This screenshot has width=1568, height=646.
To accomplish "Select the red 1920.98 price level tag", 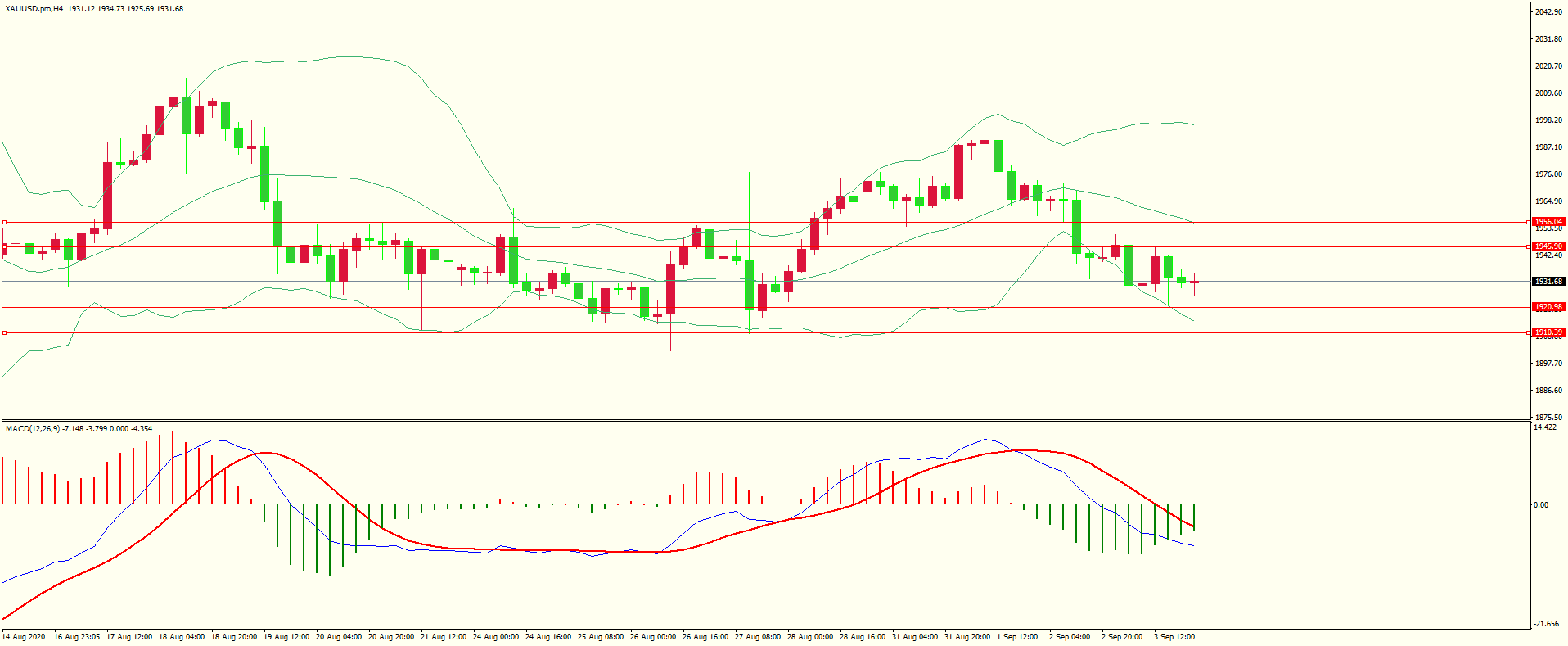I will [1548, 307].
